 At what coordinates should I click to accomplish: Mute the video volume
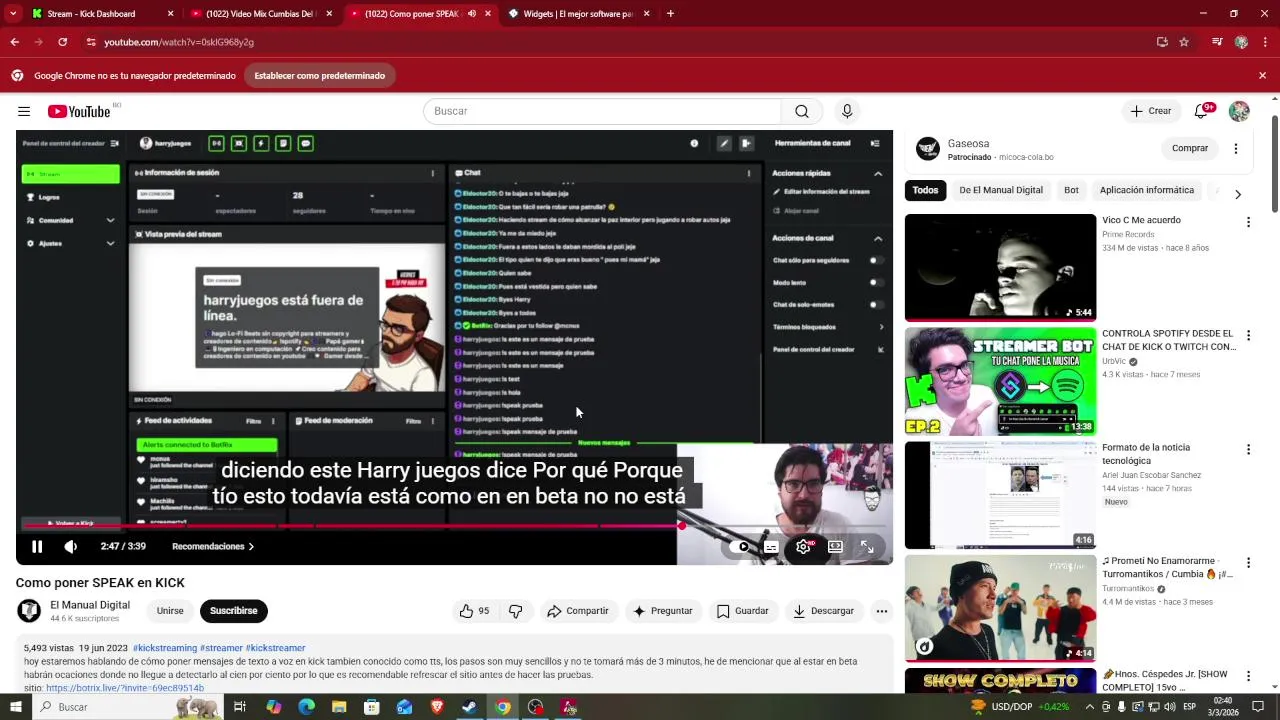(x=70, y=547)
